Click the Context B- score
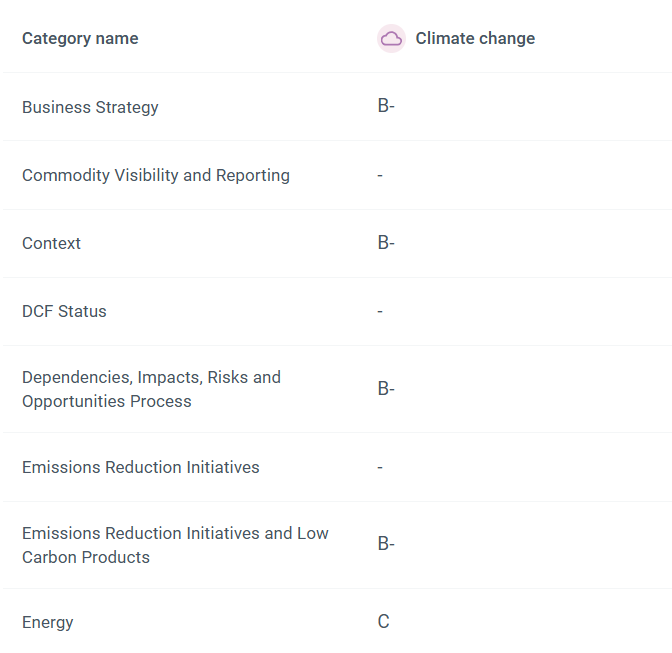This screenshot has width=672, height=653. pyautogui.click(x=386, y=242)
